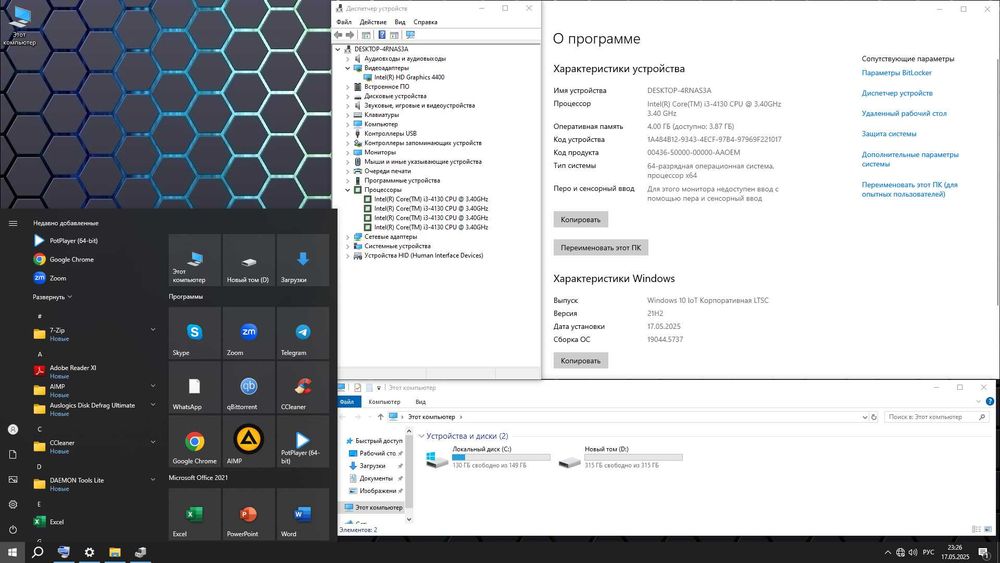This screenshot has width=1000, height=563.
Task: Open the Действие menu in Device Manager
Action: click(373, 22)
